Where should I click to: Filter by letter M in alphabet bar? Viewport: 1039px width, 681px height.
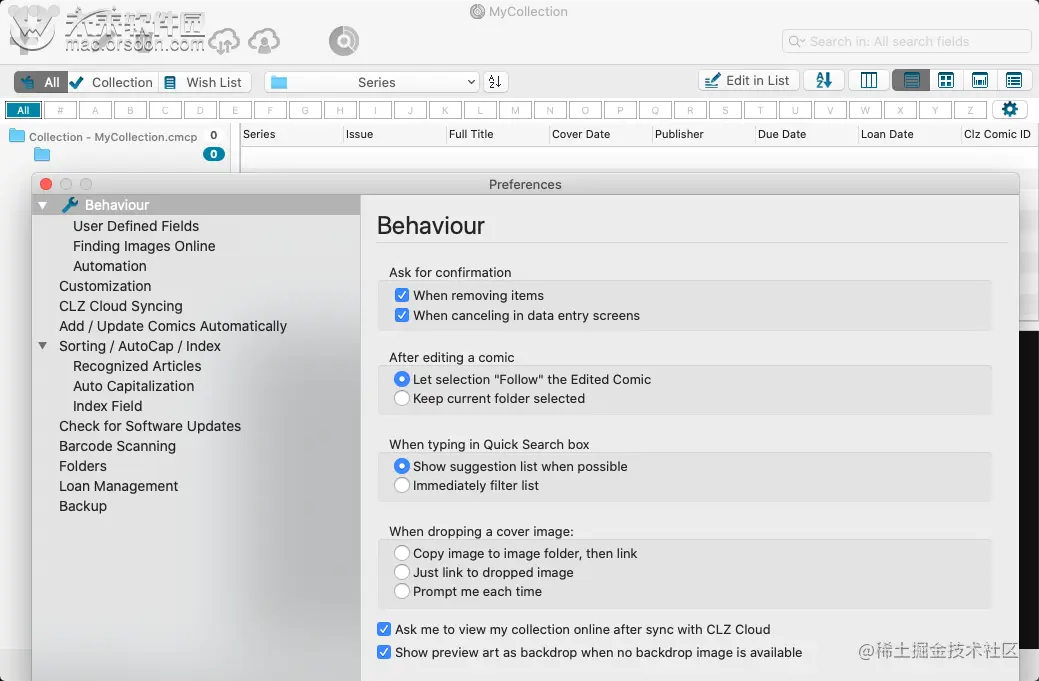(516, 110)
